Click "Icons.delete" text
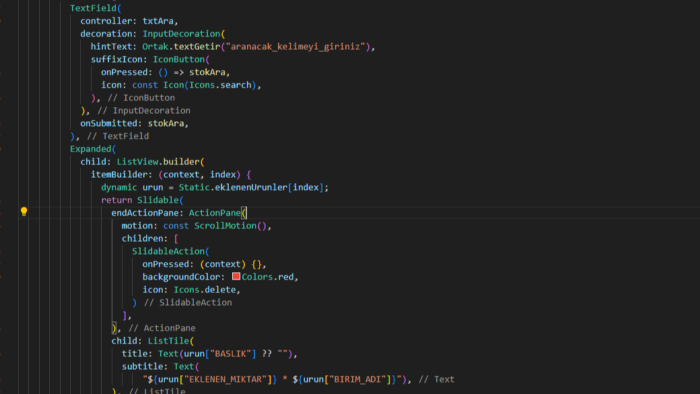Viewport: 700px width, 394px height. [x=205, y=290]
